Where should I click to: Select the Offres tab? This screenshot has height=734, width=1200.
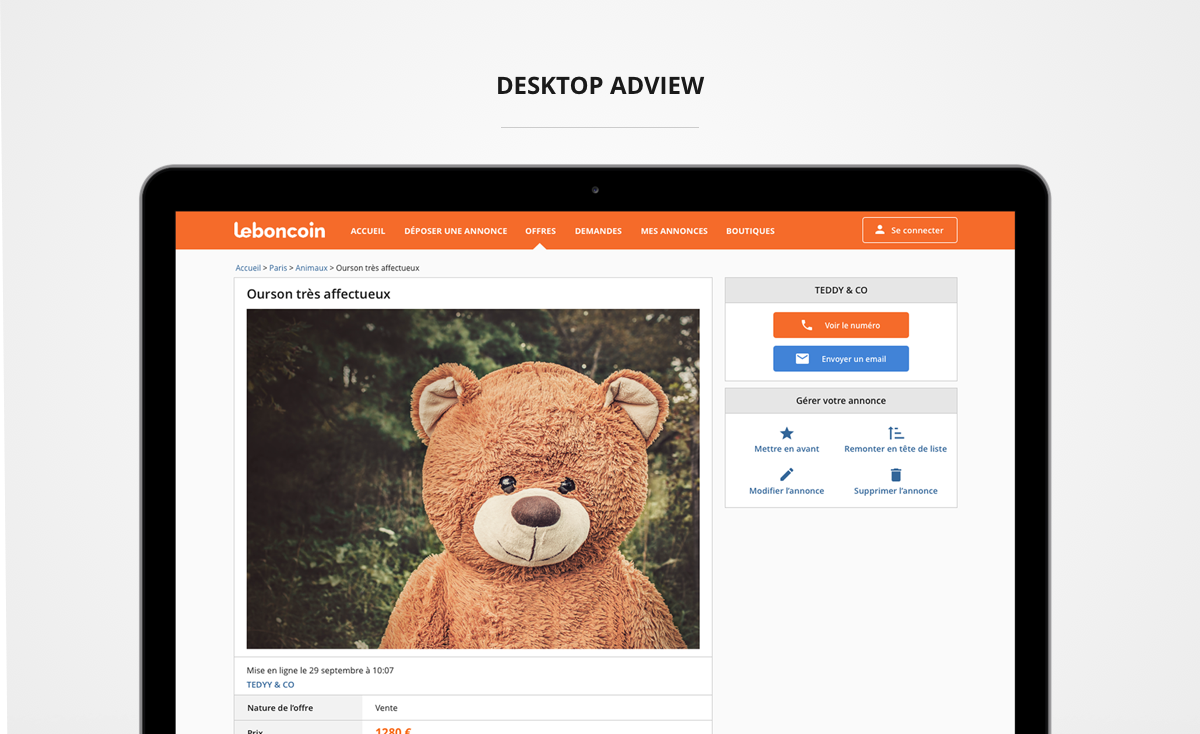(x=541, y=231)
